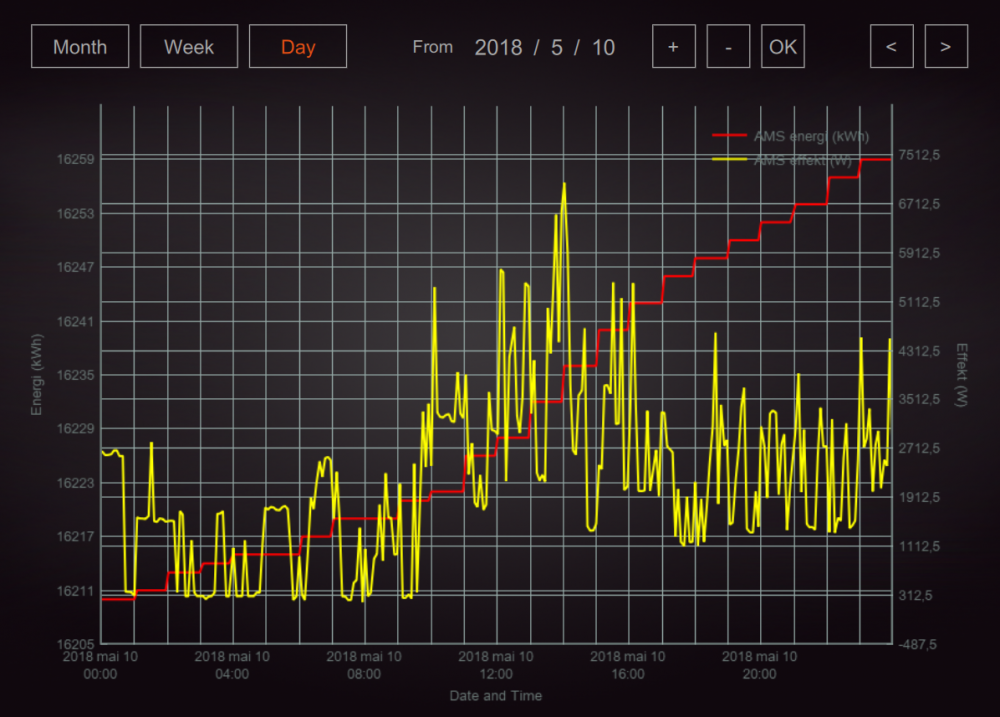Increase the date with plus button
This screenshot has height=717, width=1000.
click(674, 47)
